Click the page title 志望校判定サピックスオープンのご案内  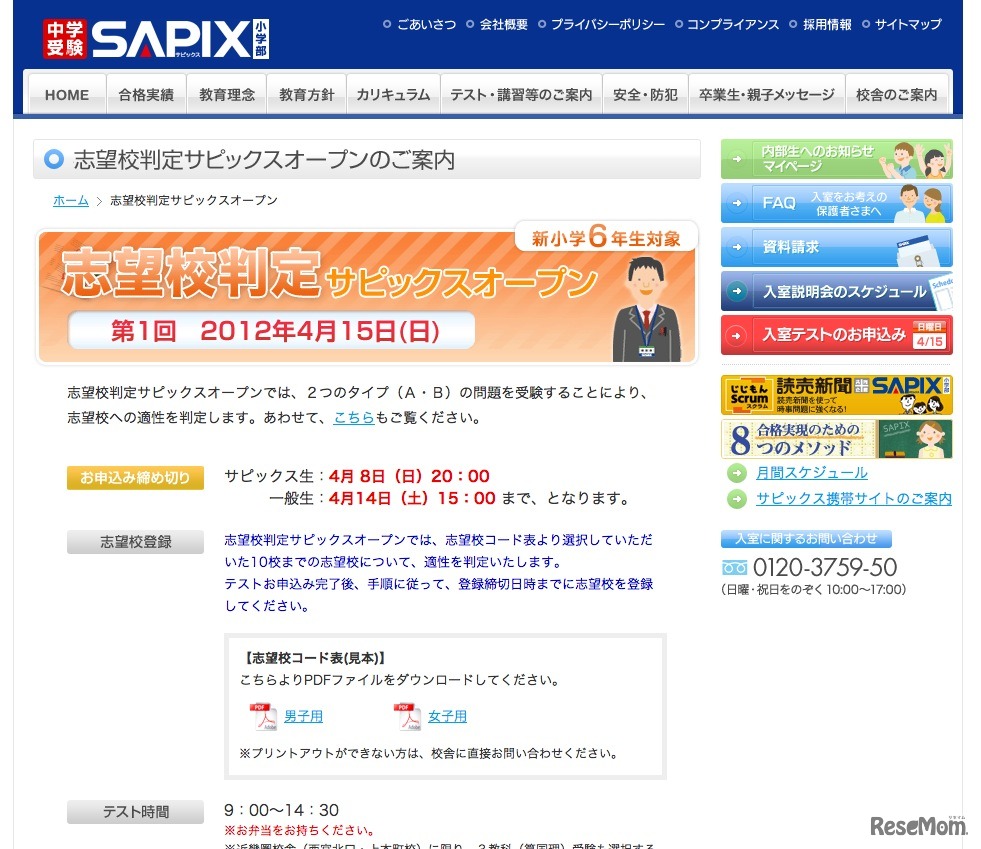click(x=263, y=160)
